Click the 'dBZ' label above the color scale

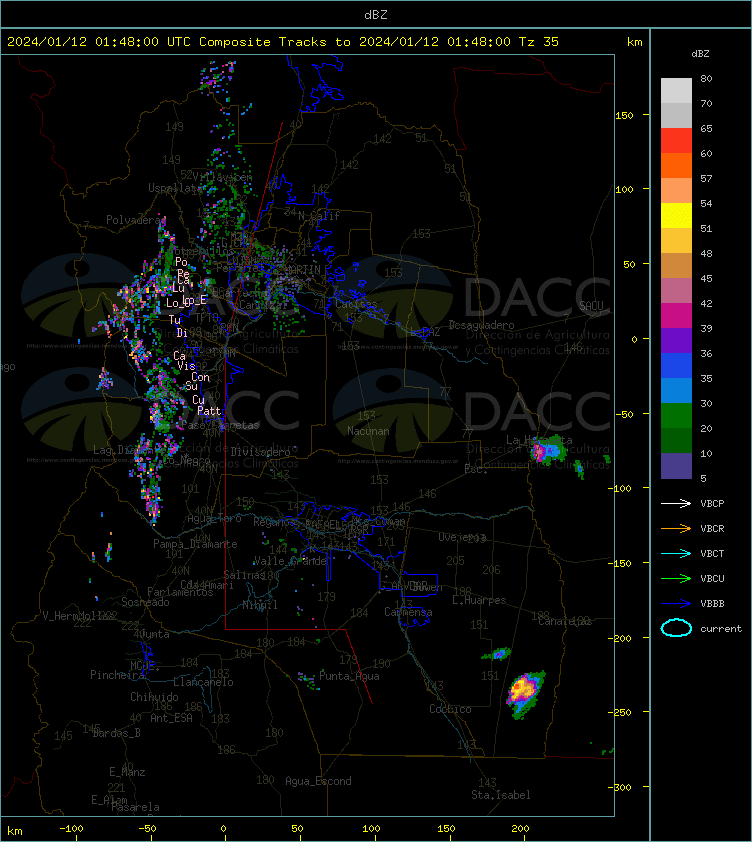tap(700, 54)
